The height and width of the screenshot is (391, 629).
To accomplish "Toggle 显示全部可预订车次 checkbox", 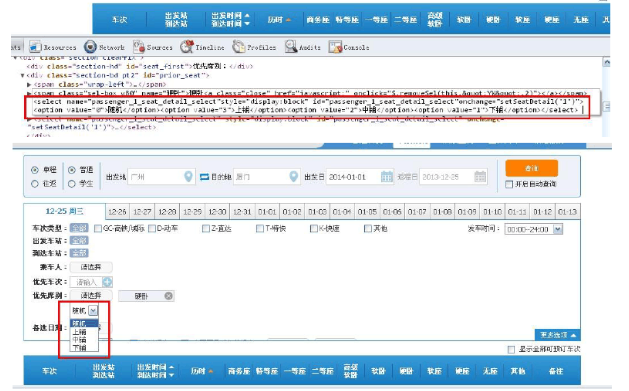I will point(511,350).
